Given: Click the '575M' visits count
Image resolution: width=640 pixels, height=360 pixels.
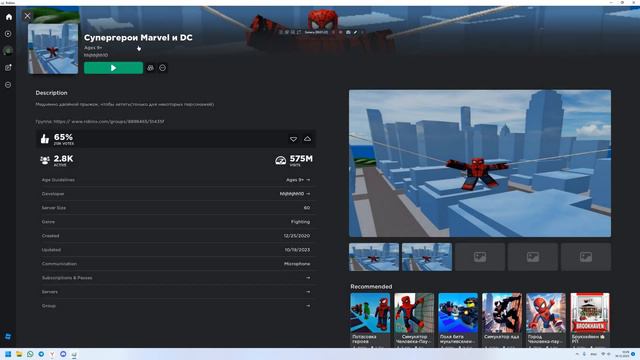Looking at the screenshot, I should tap(301, 158).
